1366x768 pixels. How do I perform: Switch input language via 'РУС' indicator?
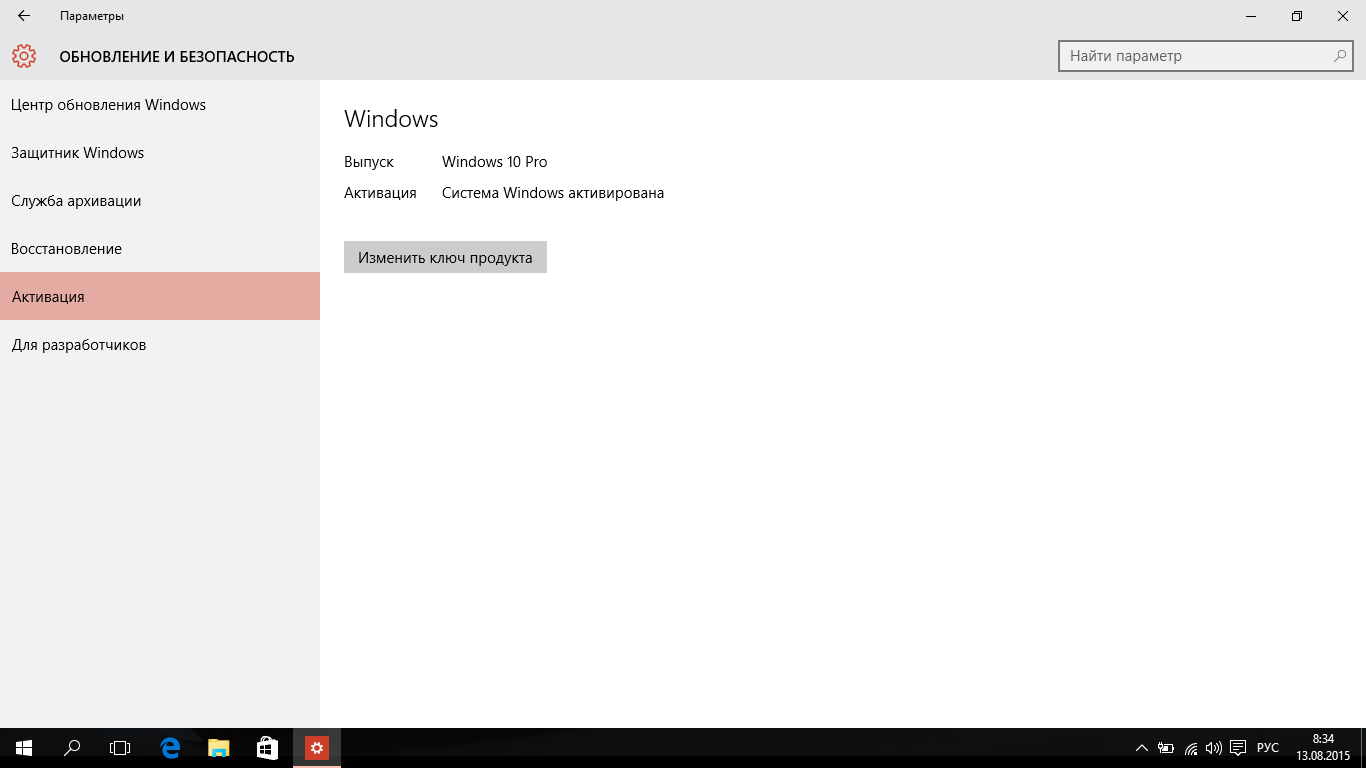(x=1268, y=748)
